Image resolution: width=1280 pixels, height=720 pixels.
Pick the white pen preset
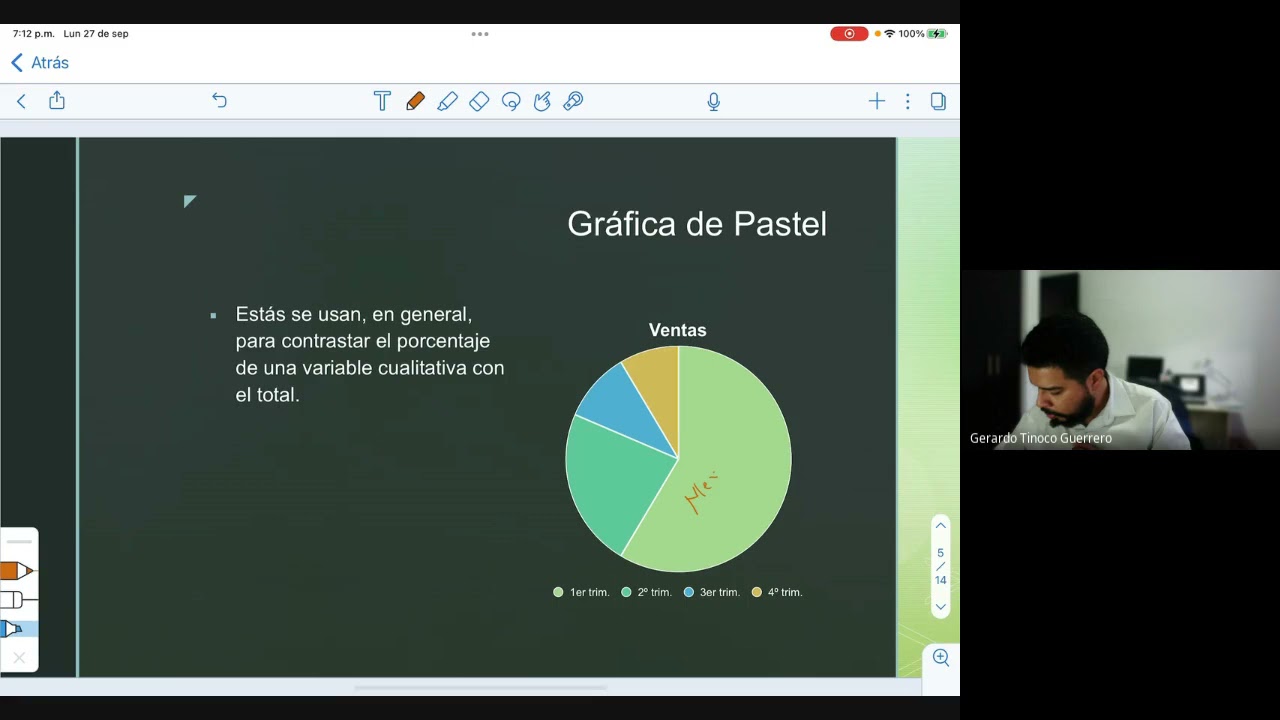click(17, 600)
